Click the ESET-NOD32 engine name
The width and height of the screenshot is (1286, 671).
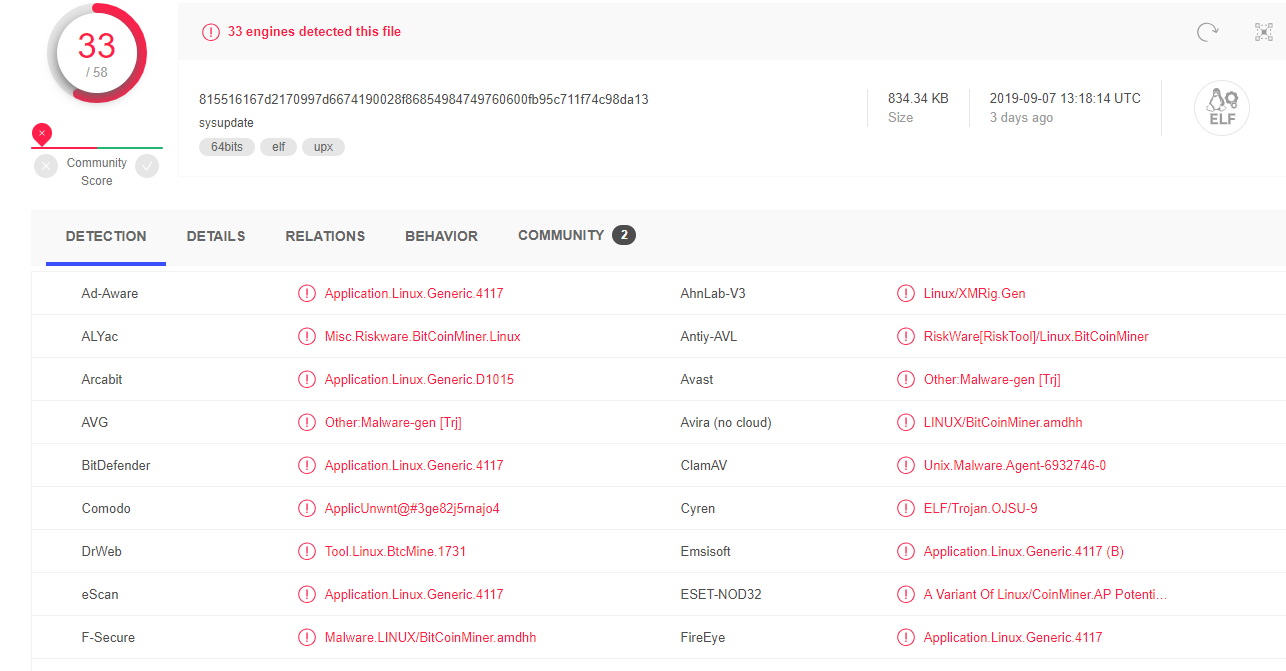pos(721,595)
